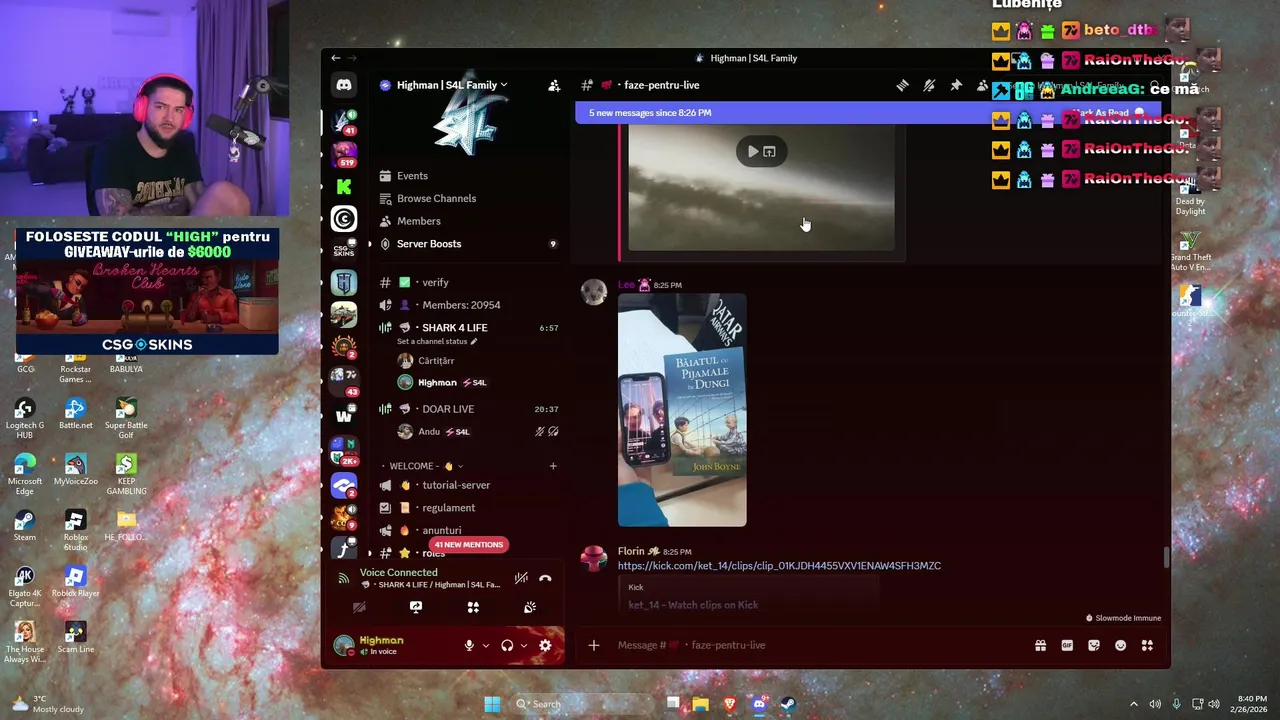Toggle microphone mute button
The image size is (1280, 720).
pos(469,645)
